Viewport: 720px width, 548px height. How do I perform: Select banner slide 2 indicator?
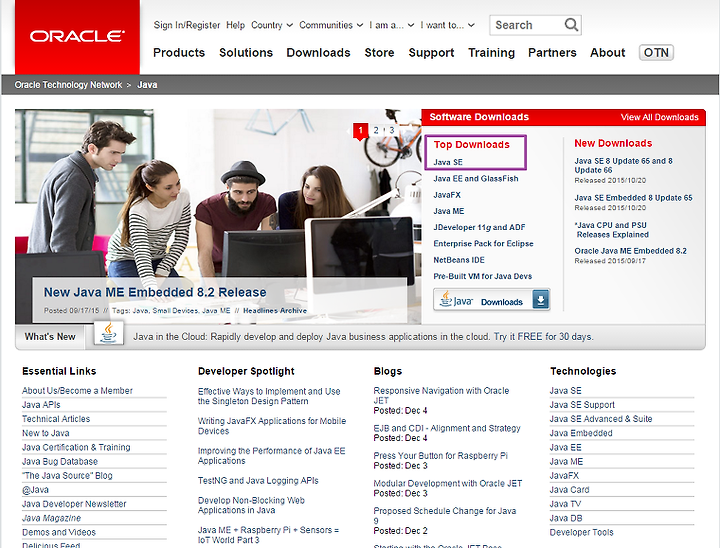pos(376,130)
